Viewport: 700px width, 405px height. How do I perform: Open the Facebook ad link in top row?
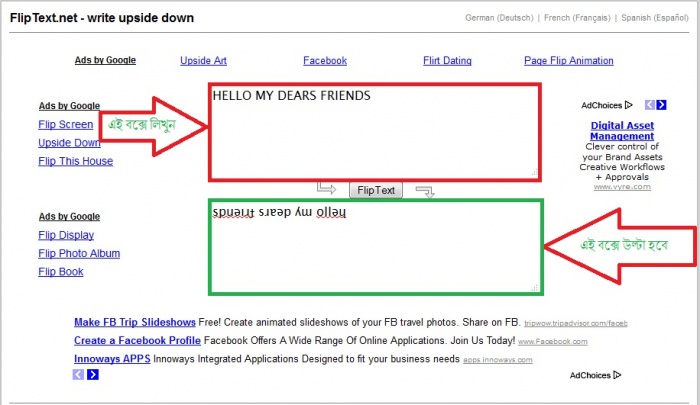tap(325, 61)
